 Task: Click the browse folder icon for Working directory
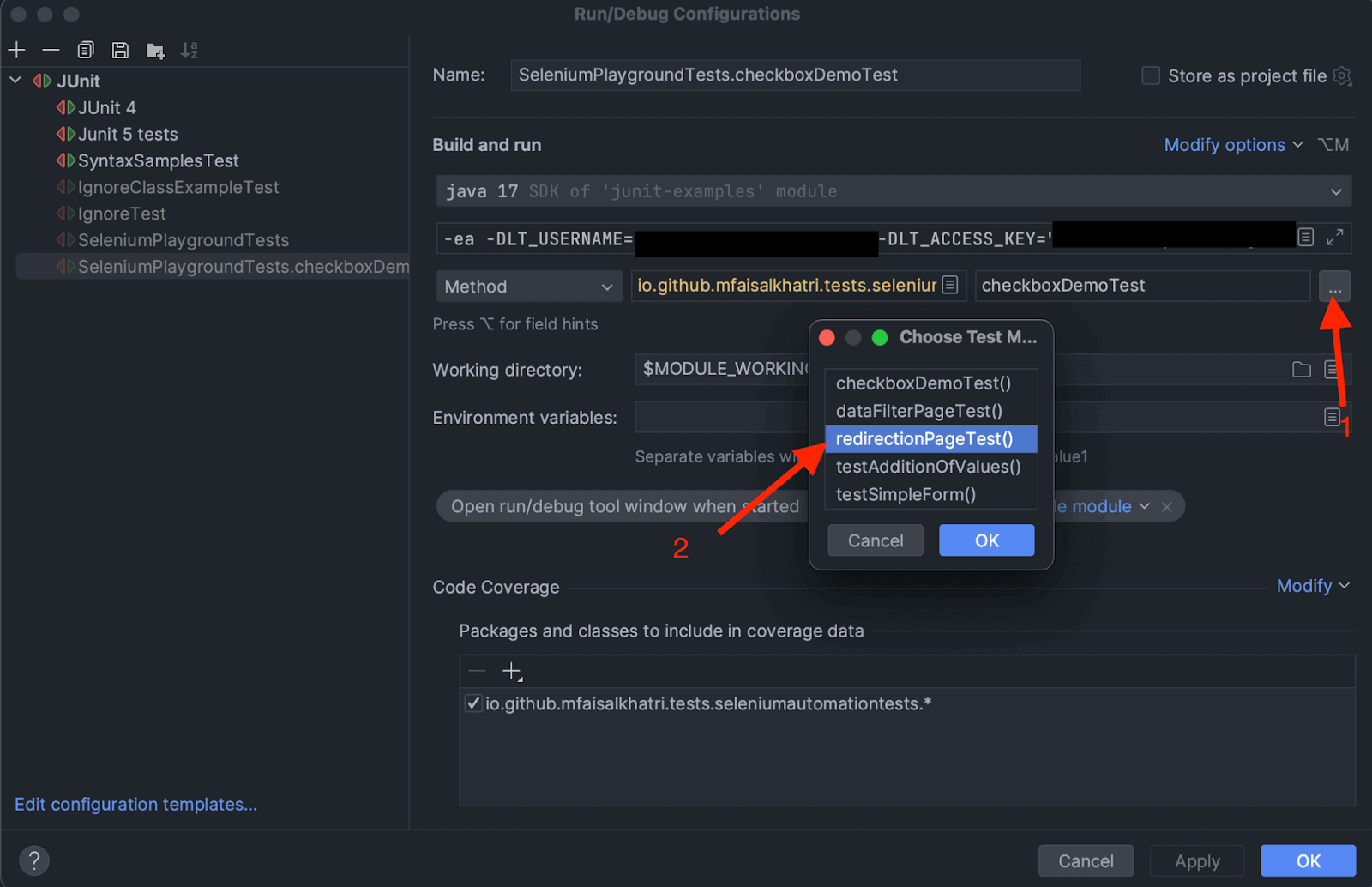click(1301, 370)
